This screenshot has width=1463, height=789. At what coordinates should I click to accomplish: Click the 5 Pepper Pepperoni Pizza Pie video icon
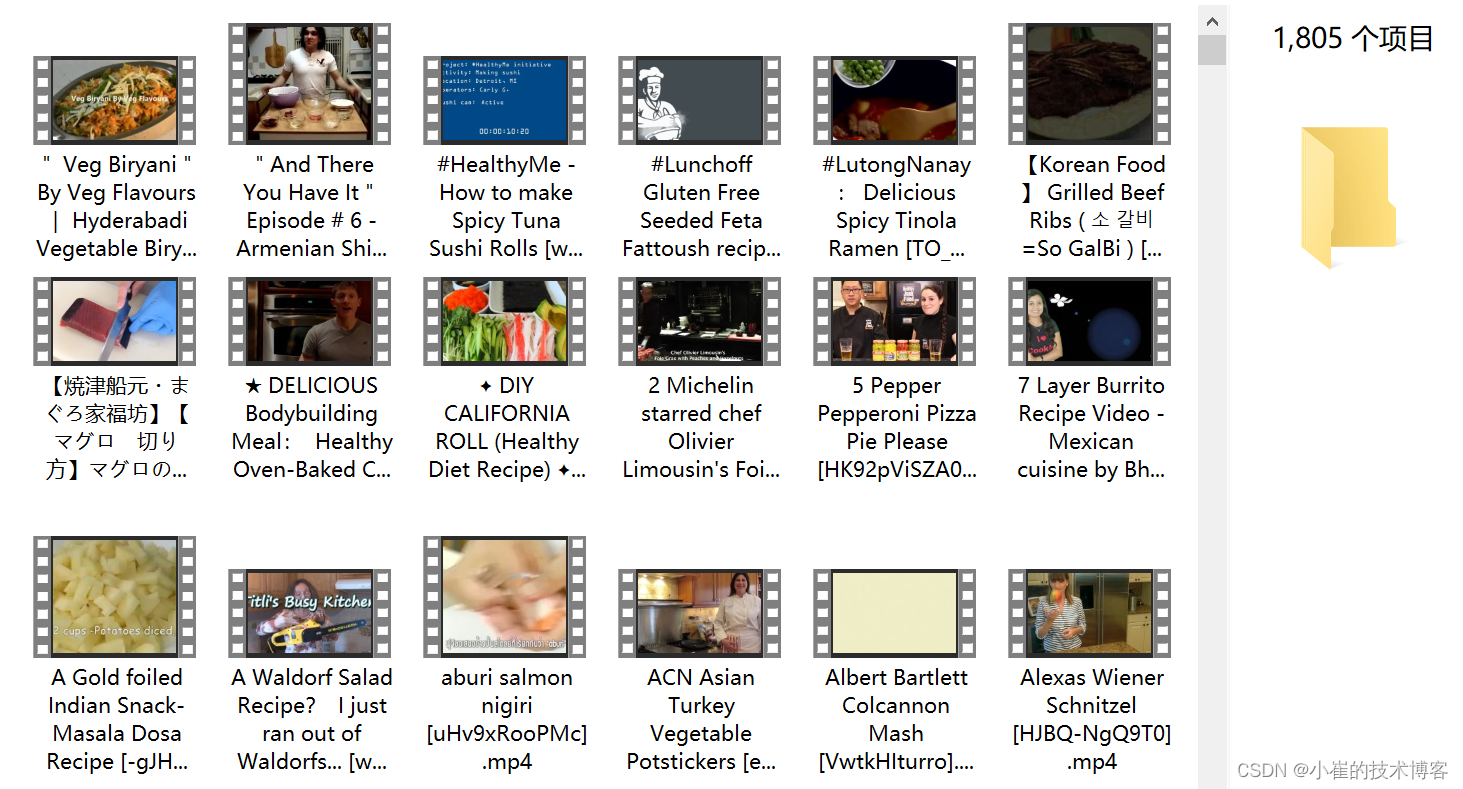click(x=895, y=321)
